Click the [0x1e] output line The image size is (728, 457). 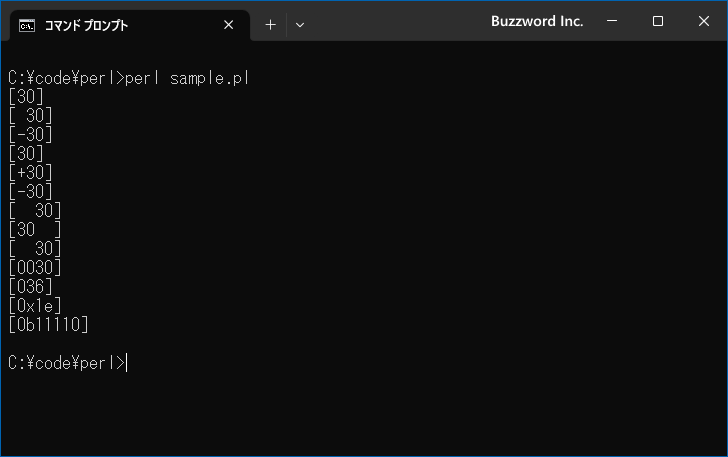click(35, 306)
